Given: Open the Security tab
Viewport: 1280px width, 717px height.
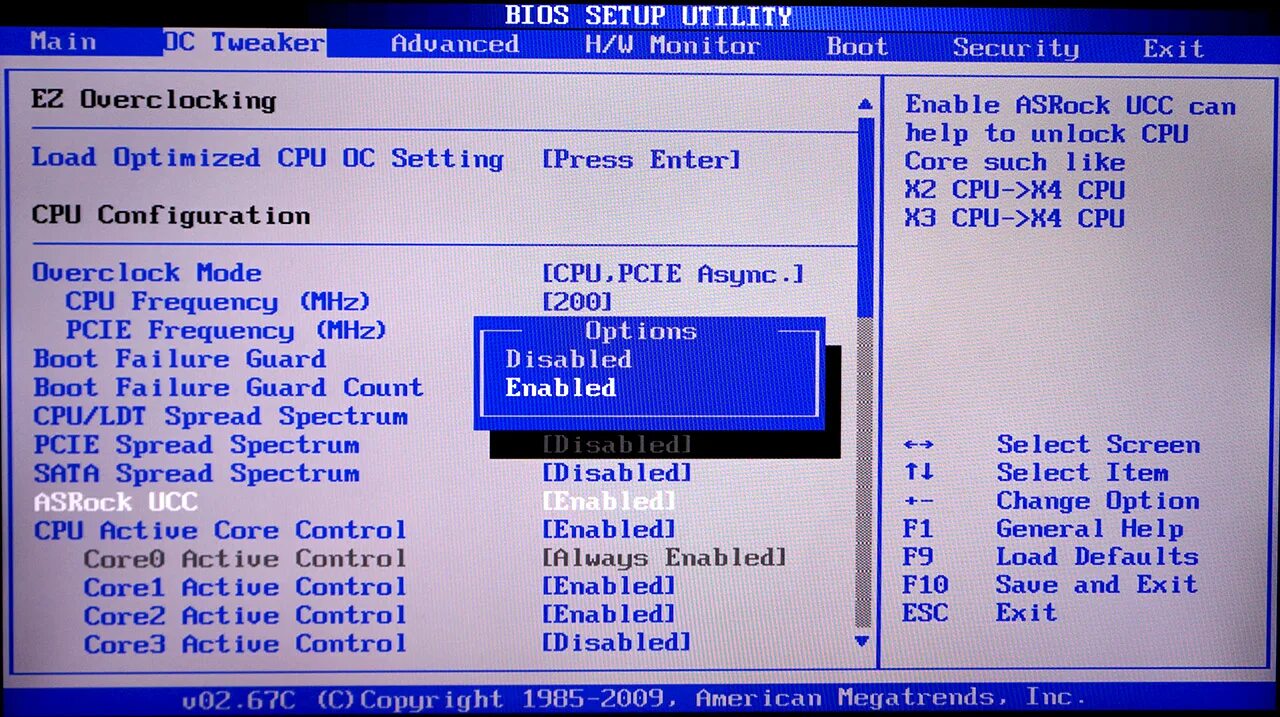Looking at the screenshot, I should 1015,48.
